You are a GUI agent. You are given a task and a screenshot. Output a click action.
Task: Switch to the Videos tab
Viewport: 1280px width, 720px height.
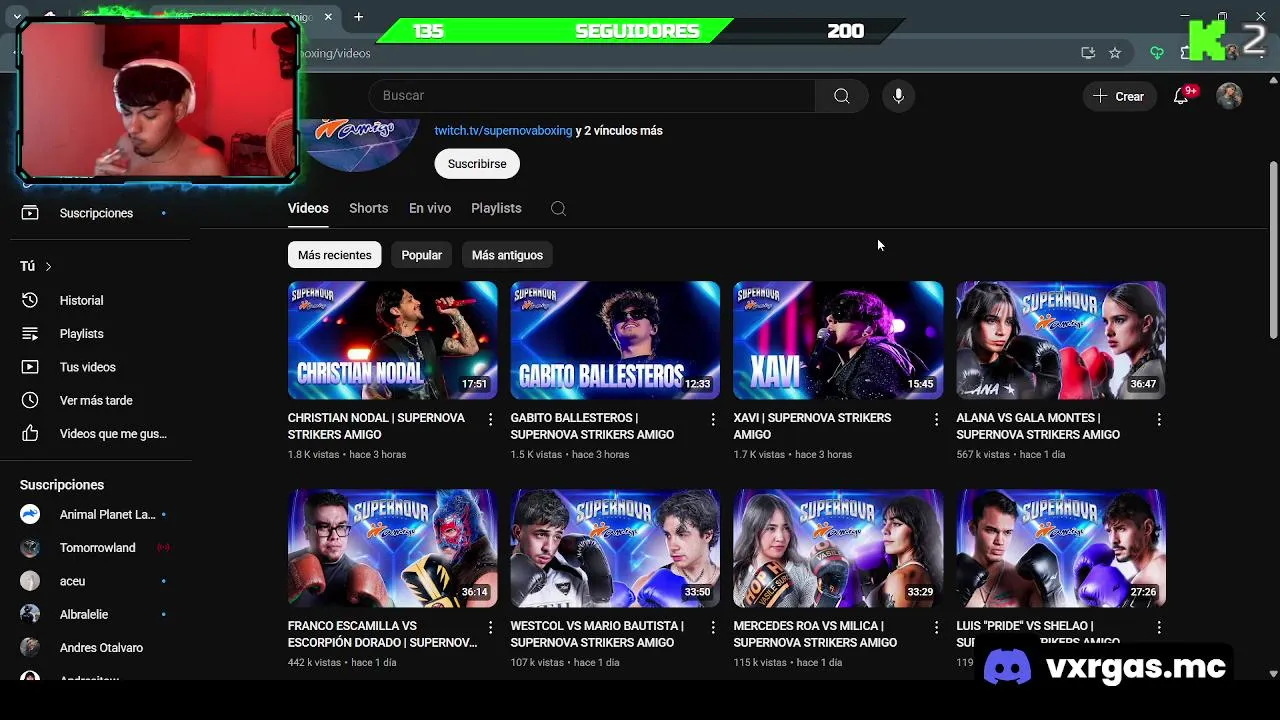[308, 208]
